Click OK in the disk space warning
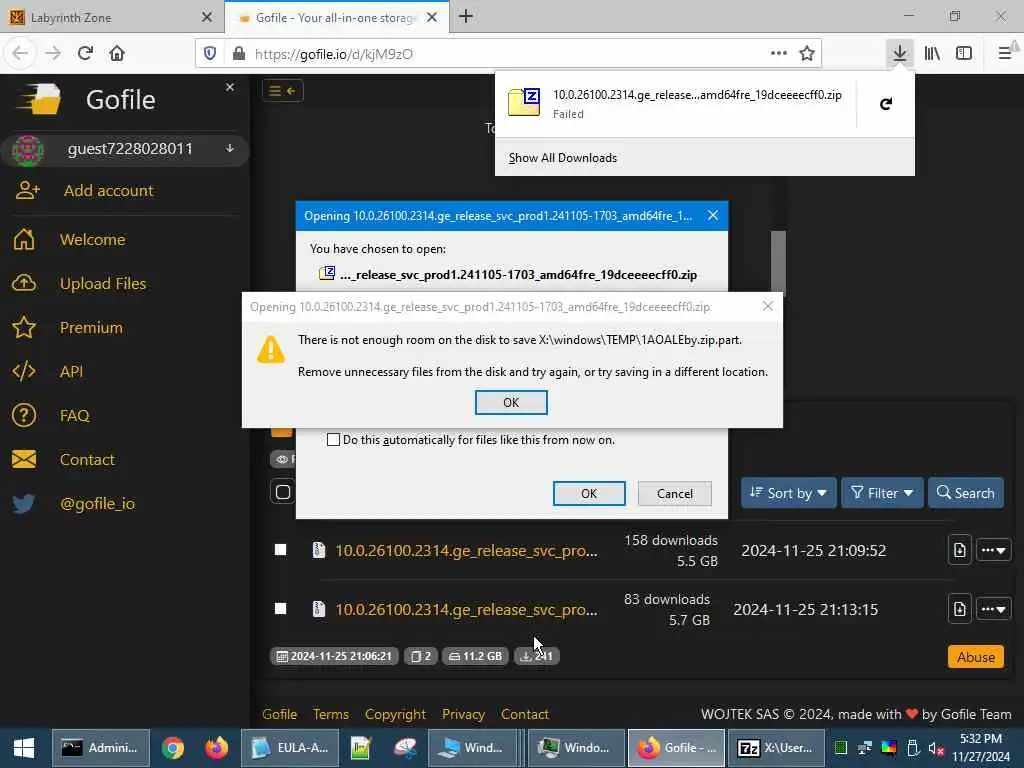 pos(511,402)
